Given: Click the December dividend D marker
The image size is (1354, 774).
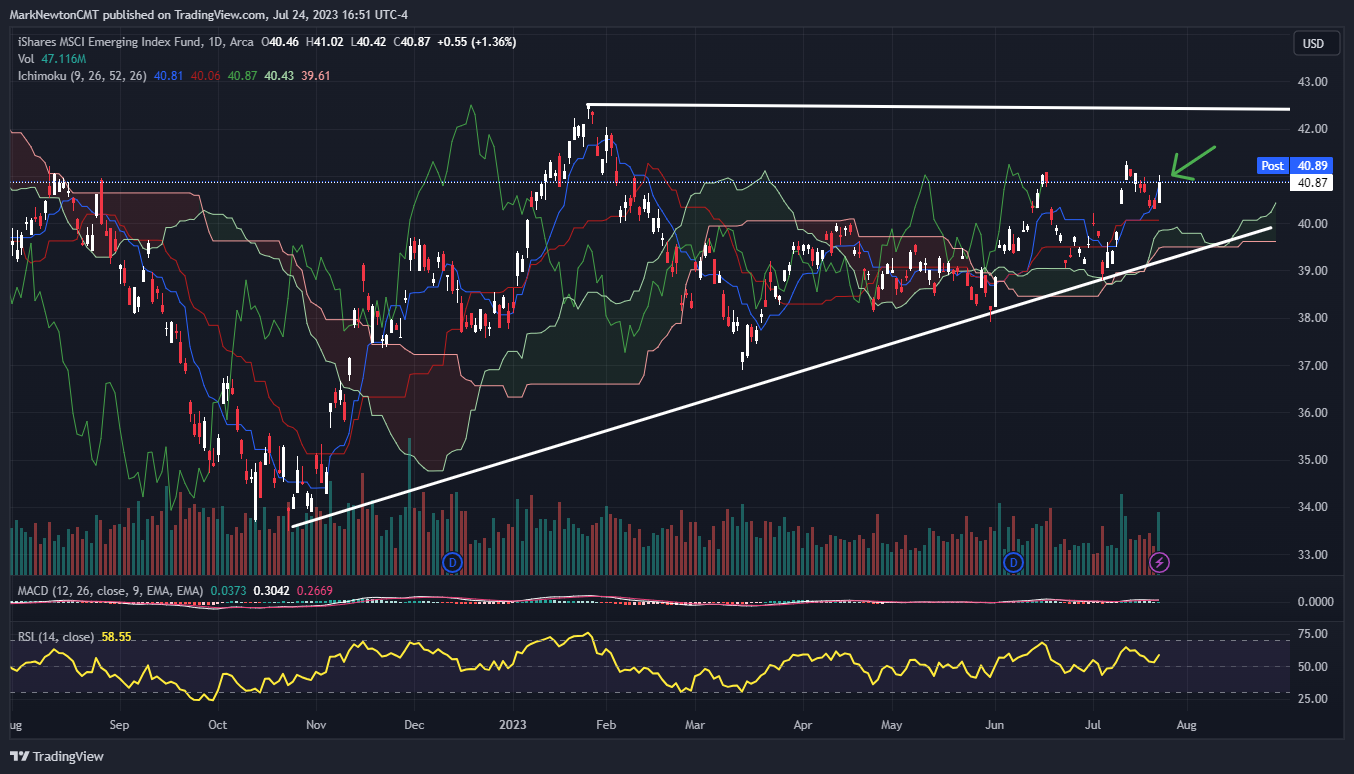Looking at the screenshot, I should coord(451,562).
